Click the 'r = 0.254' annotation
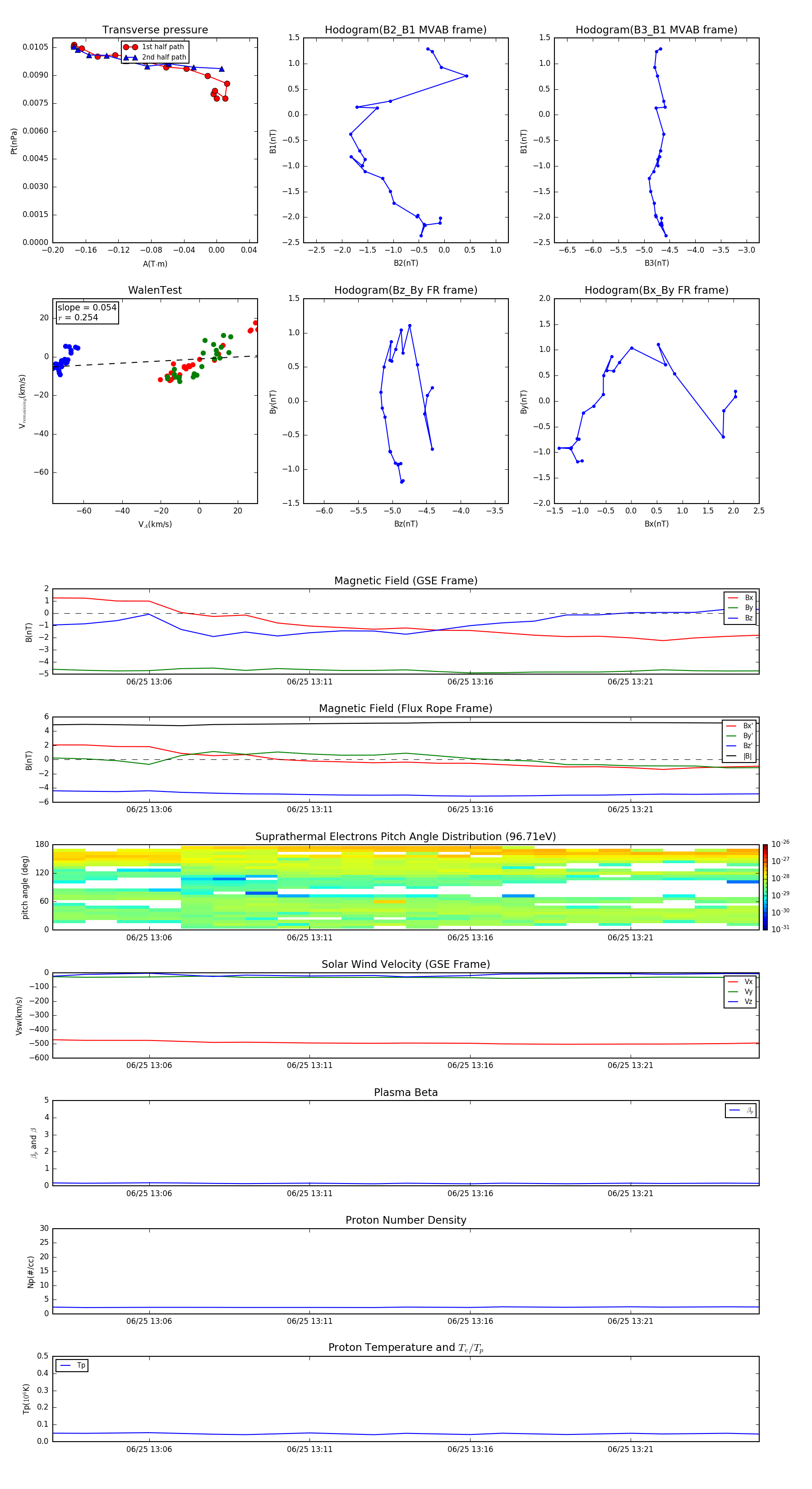This screenshot has width=812, height=1489. pyautogui.click(x=78, y=317)
